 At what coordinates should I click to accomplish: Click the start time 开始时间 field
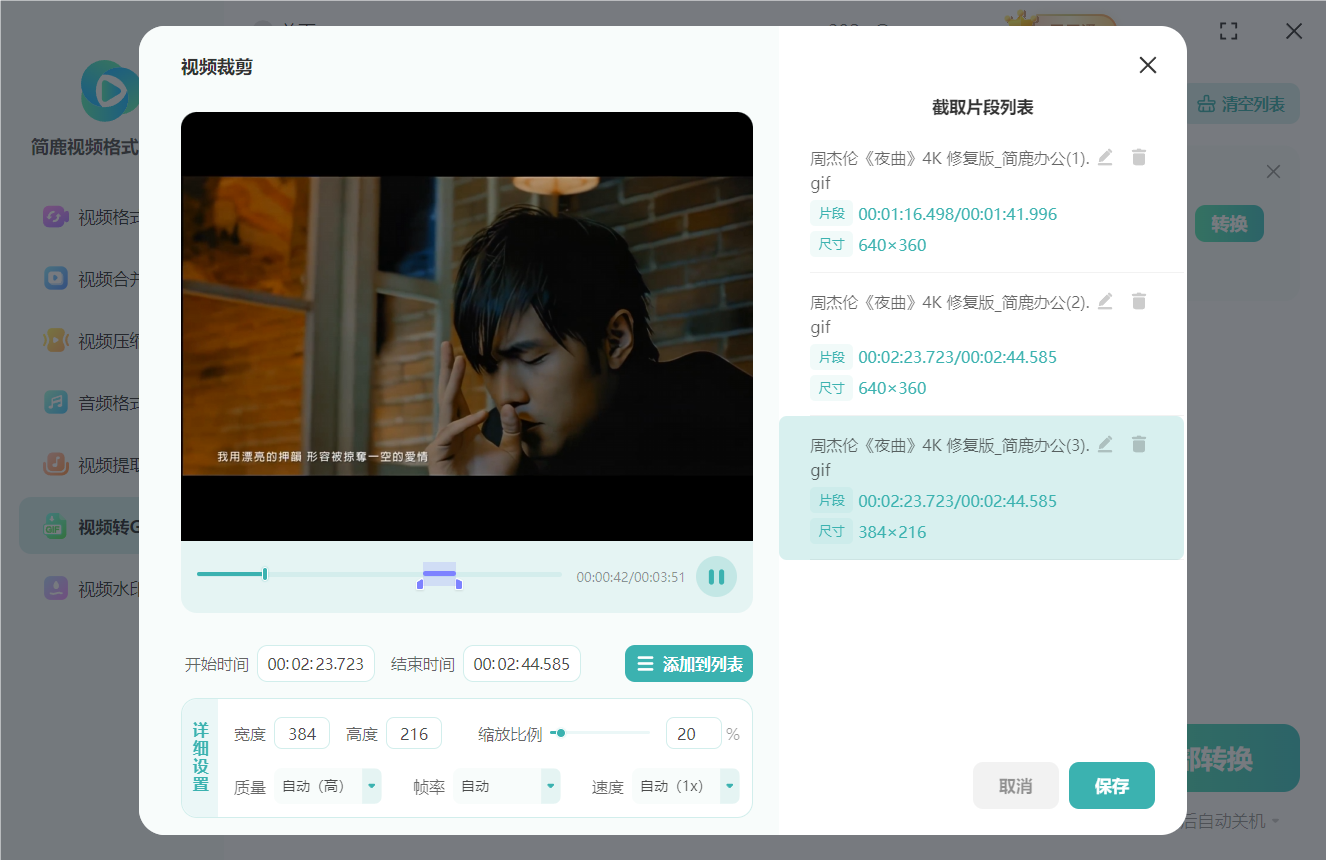(316, 664)
